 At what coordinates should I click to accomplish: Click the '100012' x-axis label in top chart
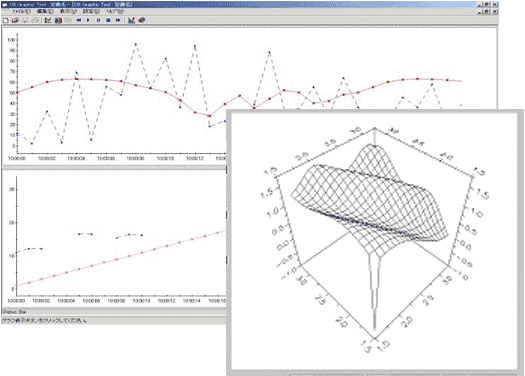tap(195, 158)
